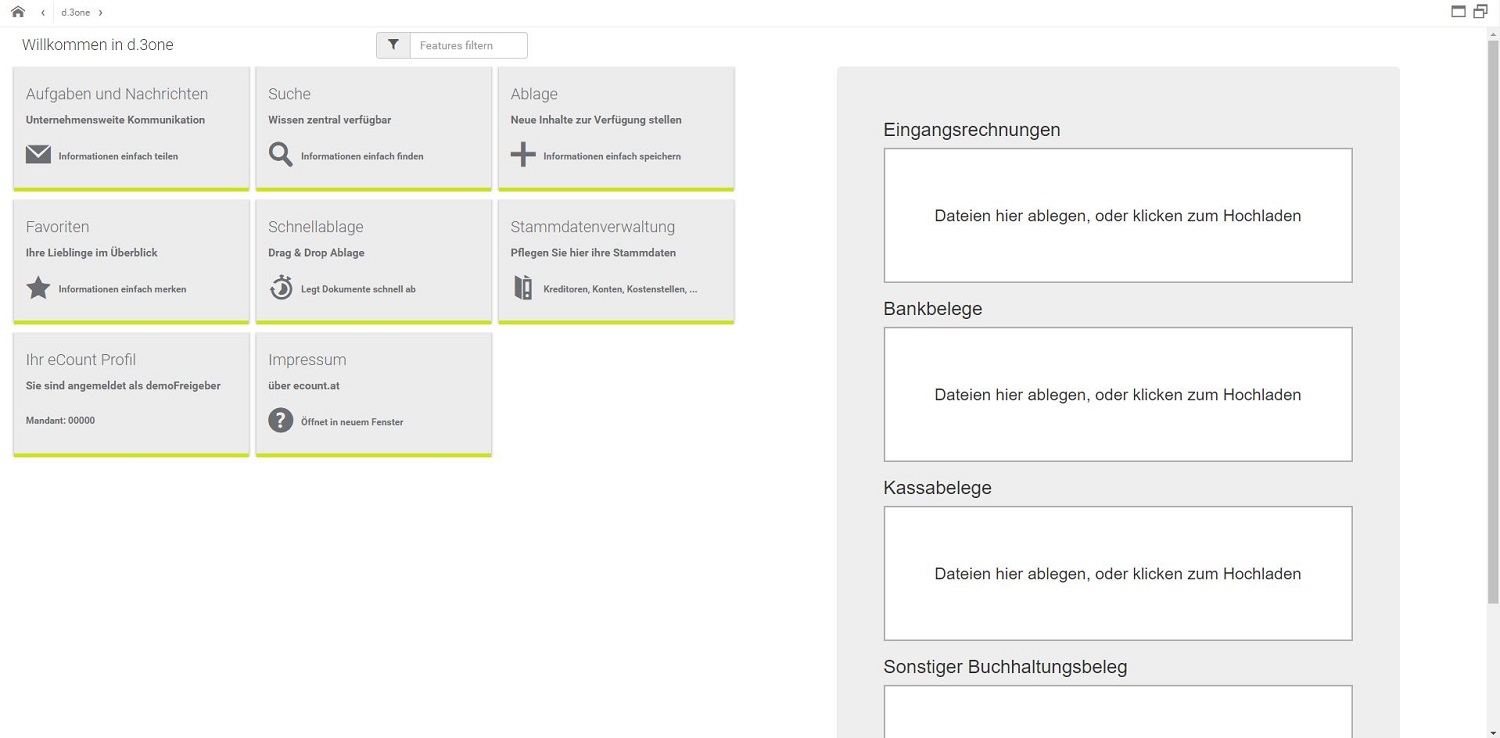Expand the chevron after d.3one breadcrumb
The image size is (1500, 738).
(101, 12)
